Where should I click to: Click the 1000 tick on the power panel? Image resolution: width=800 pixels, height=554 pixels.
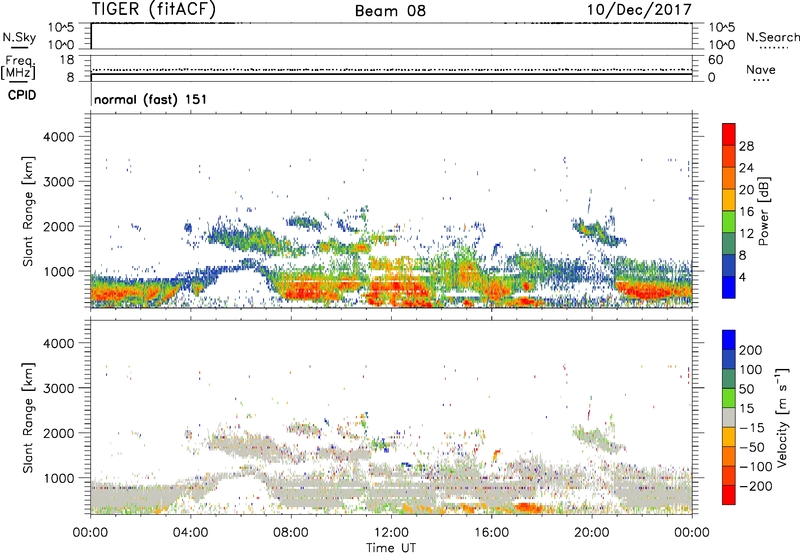(58, 271)
